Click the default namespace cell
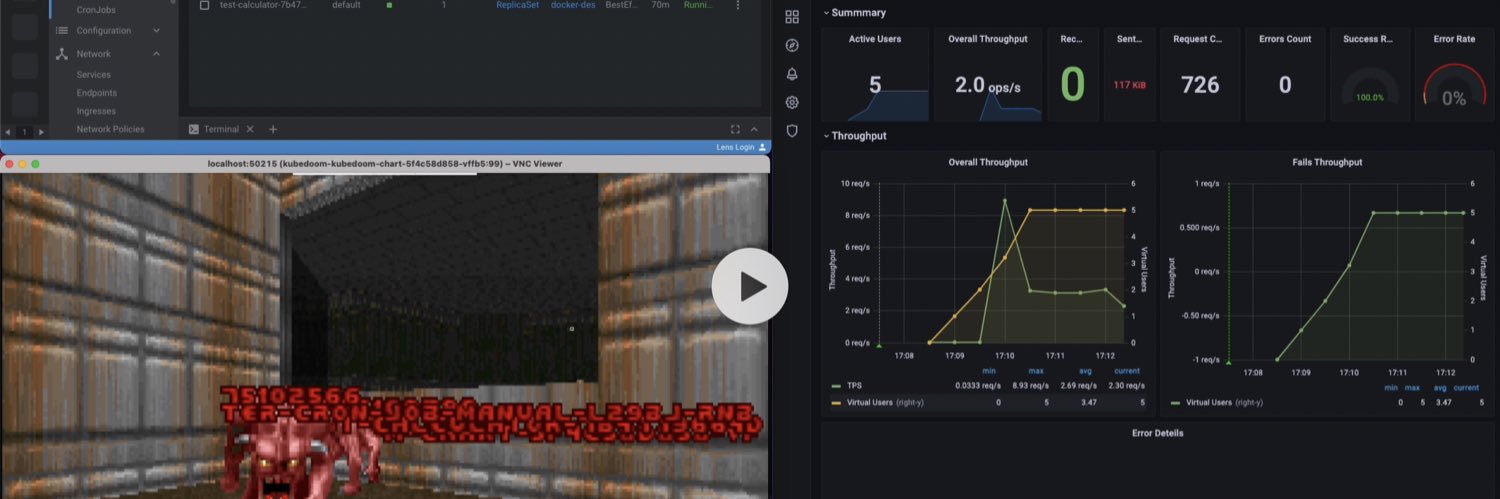 click(347, 5)
